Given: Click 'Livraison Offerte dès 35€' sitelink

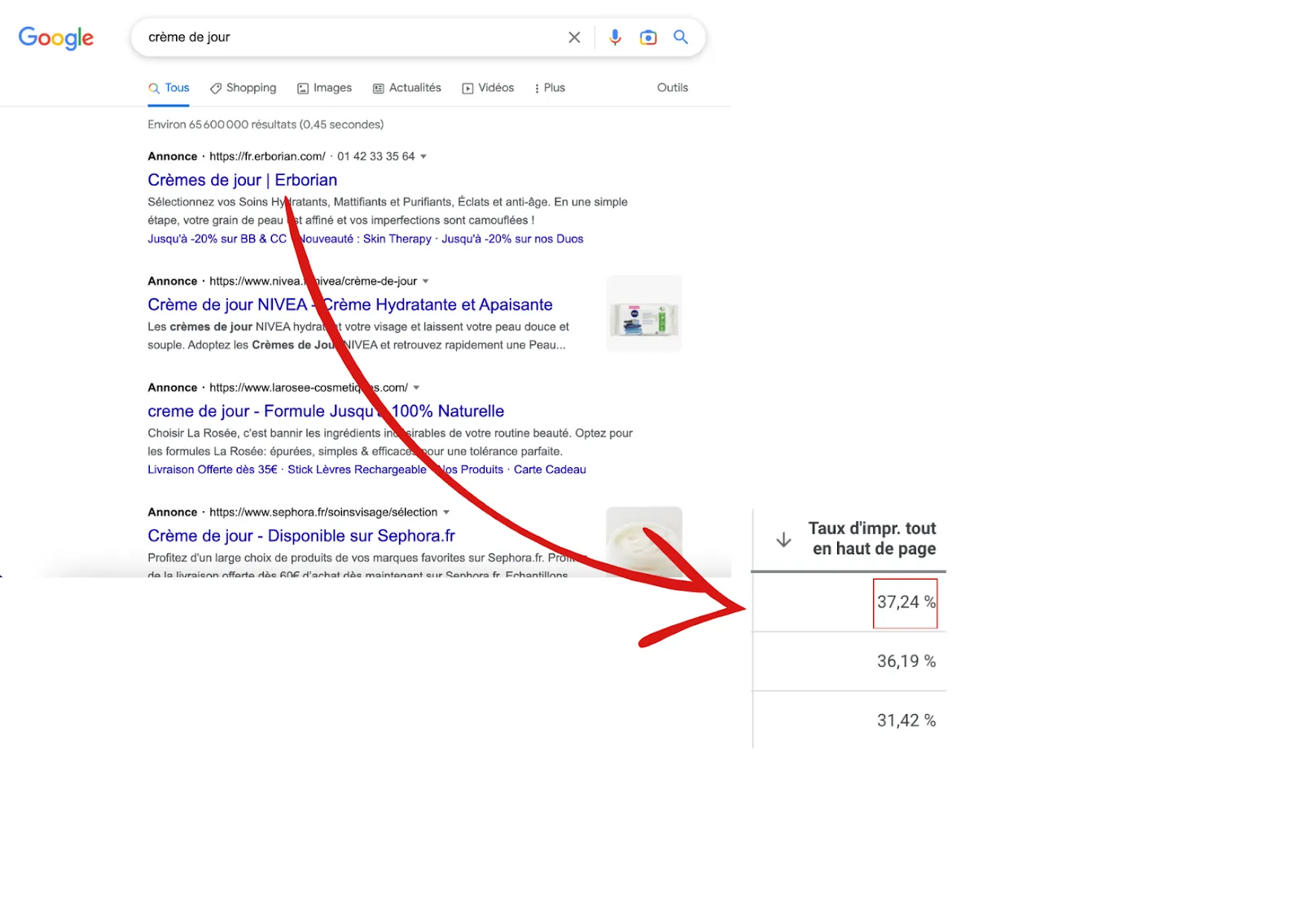Looking at the screenshot, I should [x=213, y=470].
